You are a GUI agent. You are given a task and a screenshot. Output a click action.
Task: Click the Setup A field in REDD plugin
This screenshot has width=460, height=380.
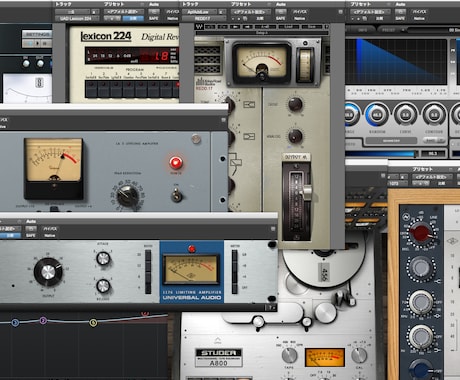(262, 33)
